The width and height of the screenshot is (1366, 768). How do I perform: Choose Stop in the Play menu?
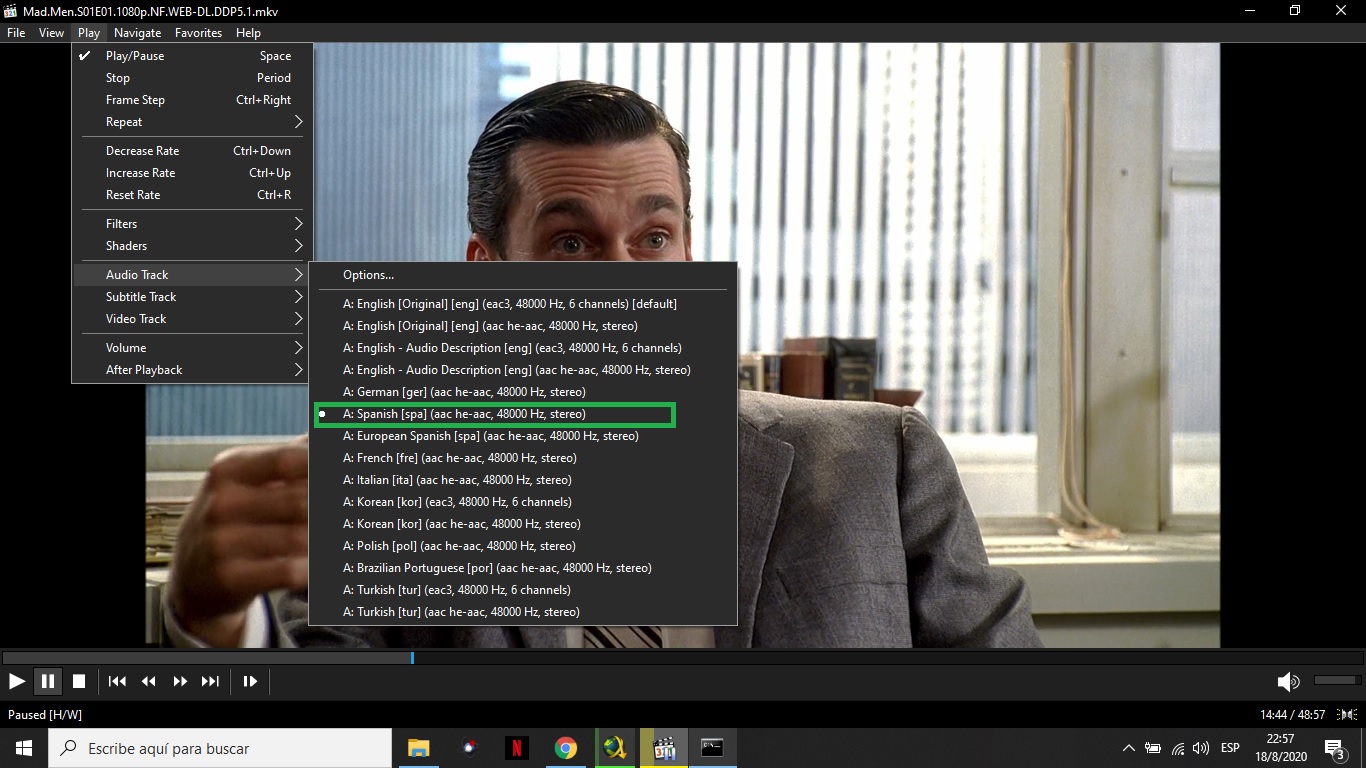192,78
